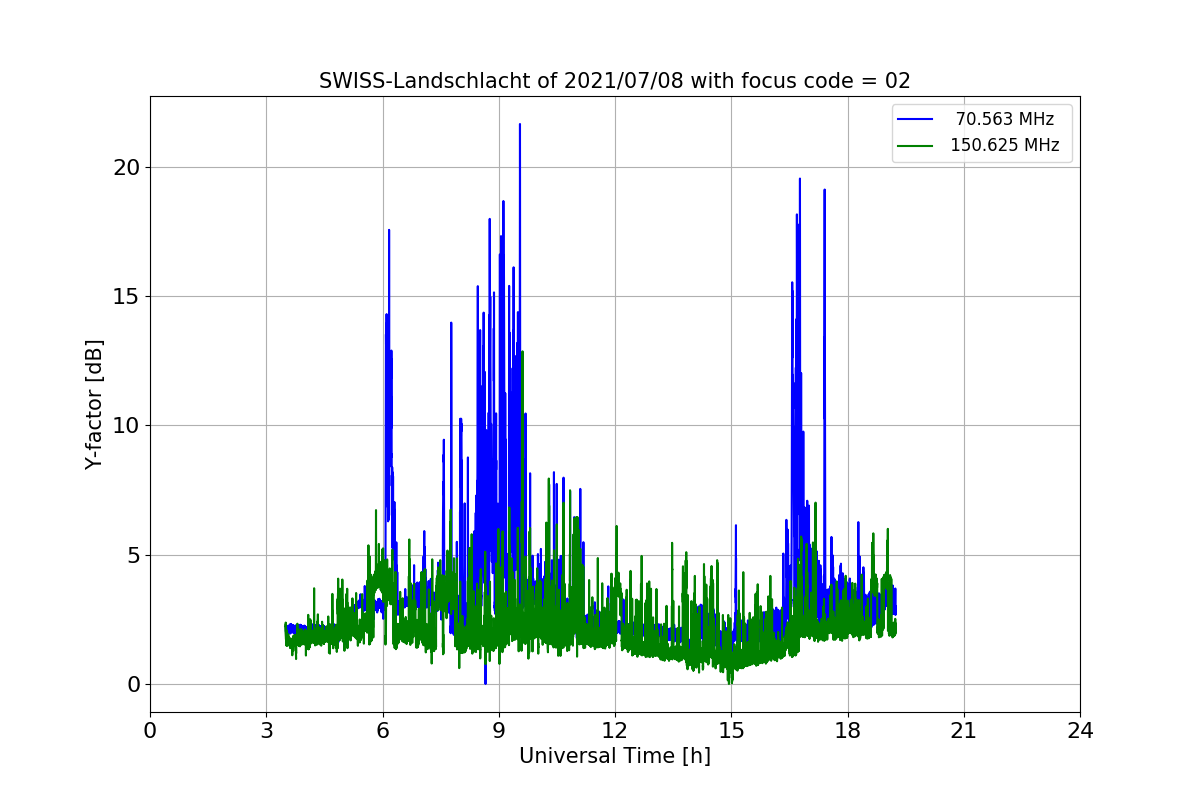The width and height of the screenshot is (1200, 800).
Task: Click x-axis tick label 0
Action: point(150,731)
